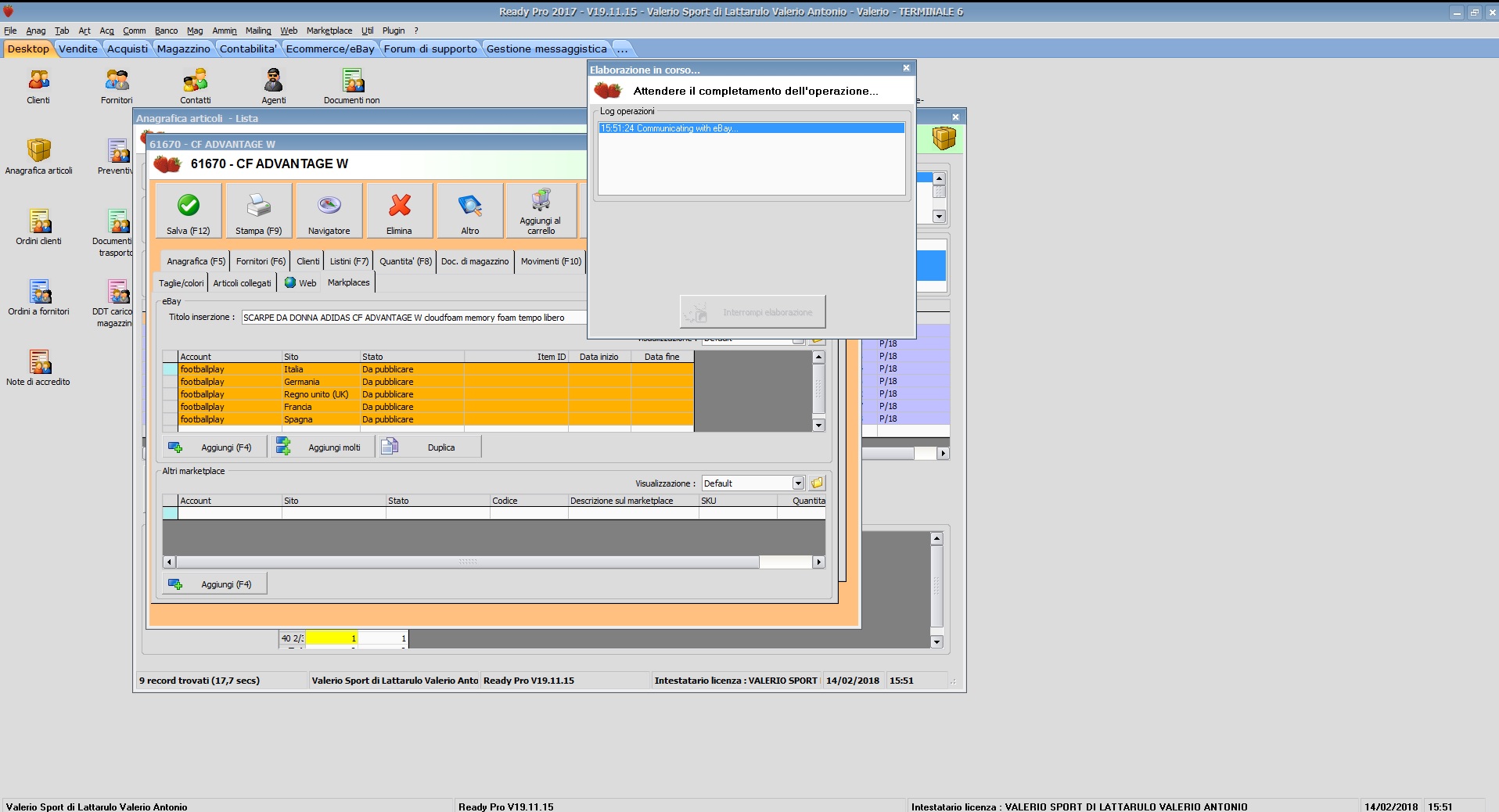This screenshot has height=812, width=1499.
Task: Open the Note di accredito desktop icon
Action: tap(38, 368)
